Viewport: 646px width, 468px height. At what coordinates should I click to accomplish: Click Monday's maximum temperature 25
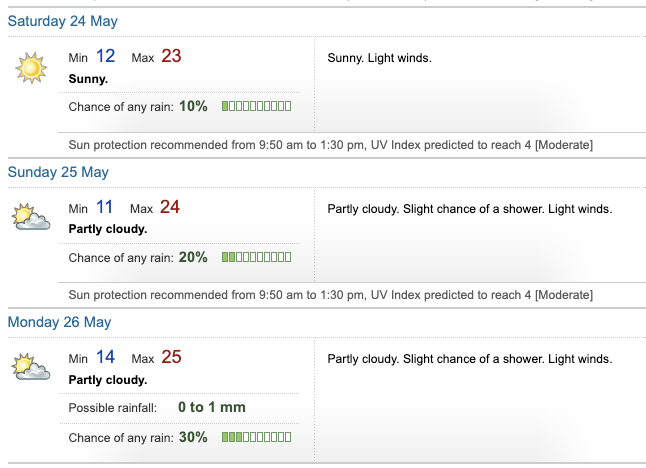click(170, 358)
